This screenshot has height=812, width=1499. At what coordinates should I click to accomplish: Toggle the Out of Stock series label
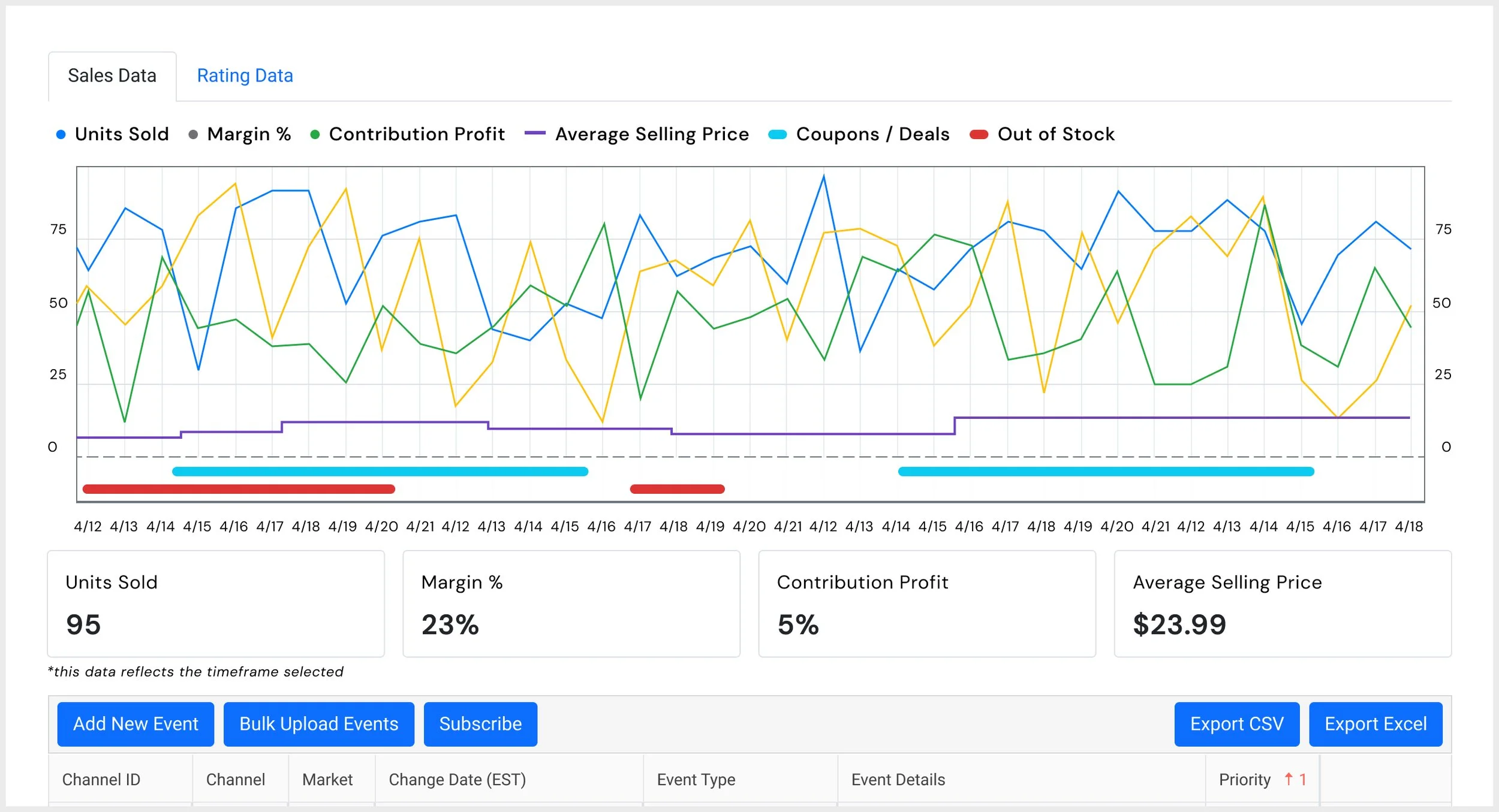(1055, 134)
